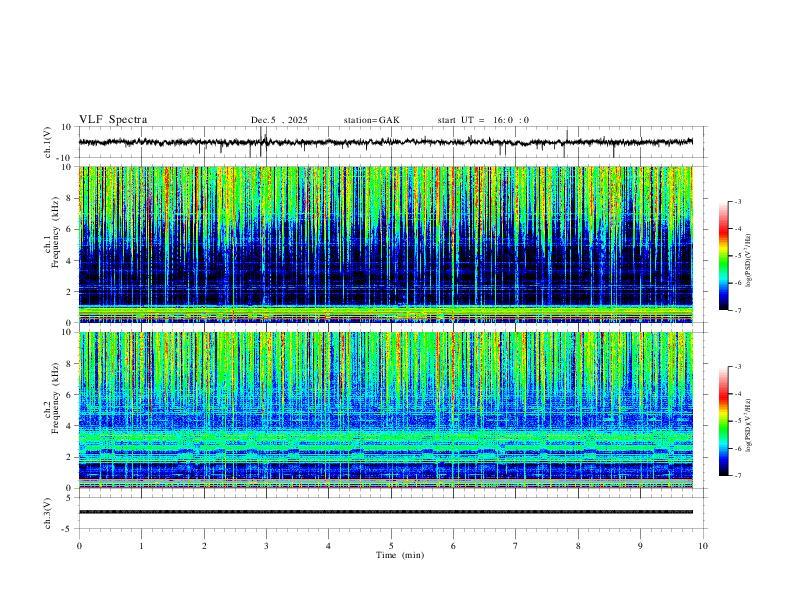The height and width of the screenshot is (612, 792).
Task: Select the ch.2 colorbar "log(PSD)(V²/Hz)" label
Action: pos(749,425)
